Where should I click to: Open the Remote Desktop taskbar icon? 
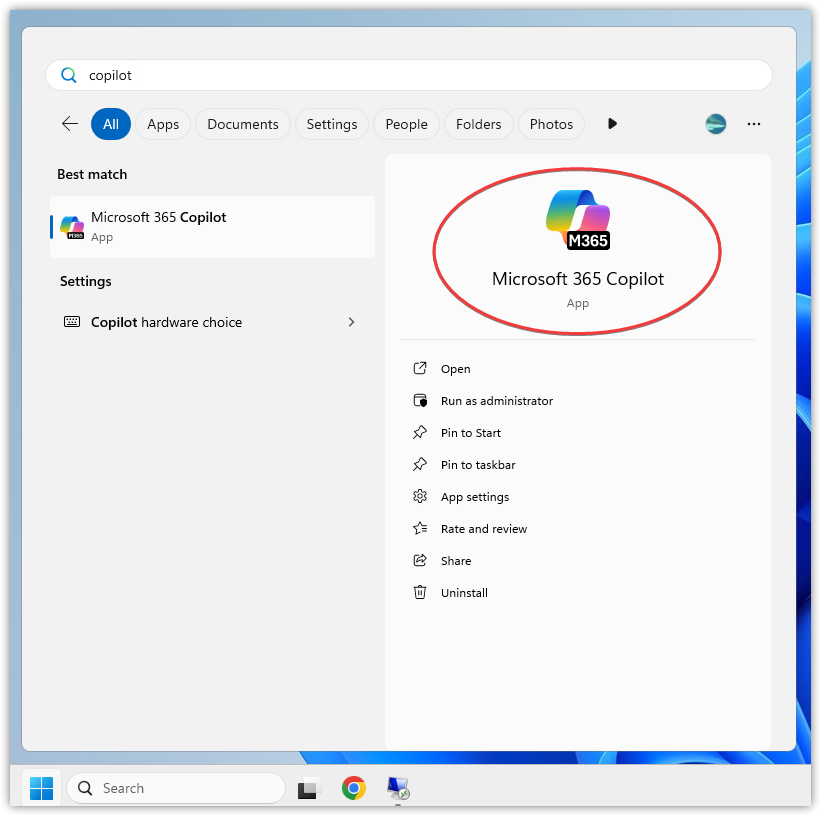click(398, 788)
